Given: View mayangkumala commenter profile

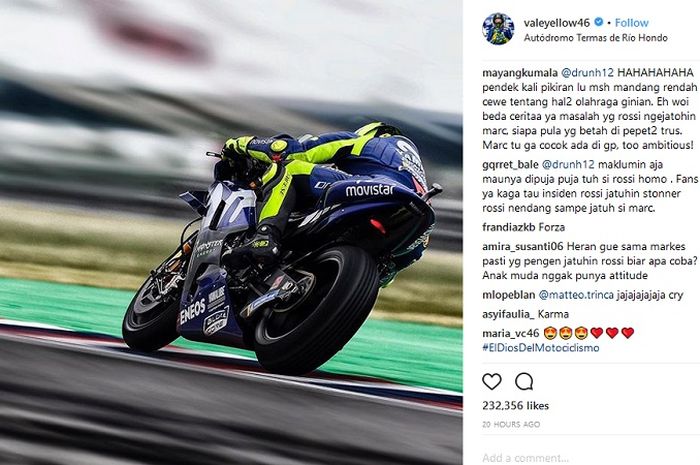Looking at the screenshot, I should (520, 73).
